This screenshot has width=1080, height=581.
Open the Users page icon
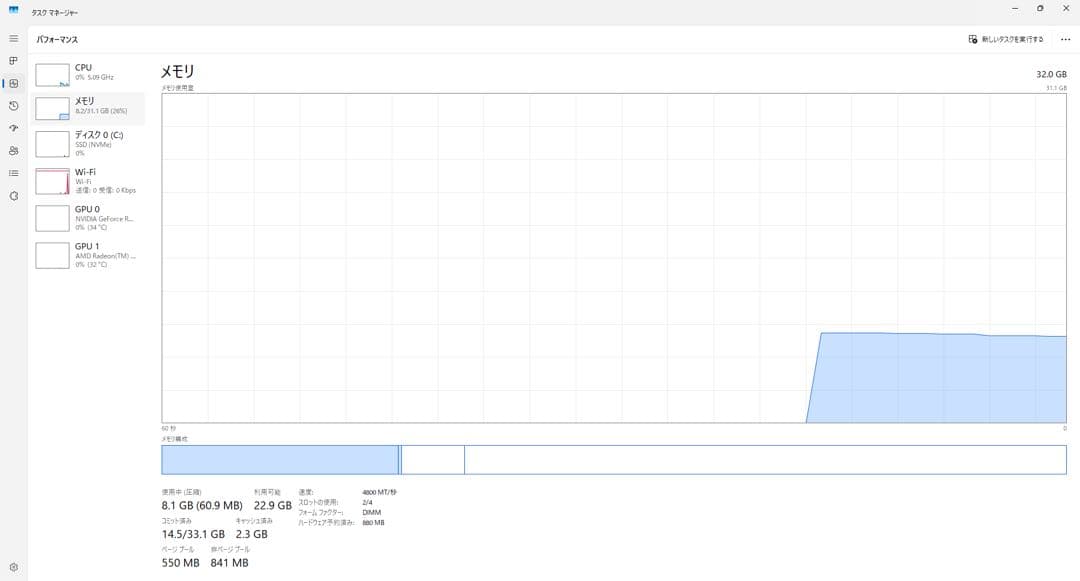[x=13, y=151]
